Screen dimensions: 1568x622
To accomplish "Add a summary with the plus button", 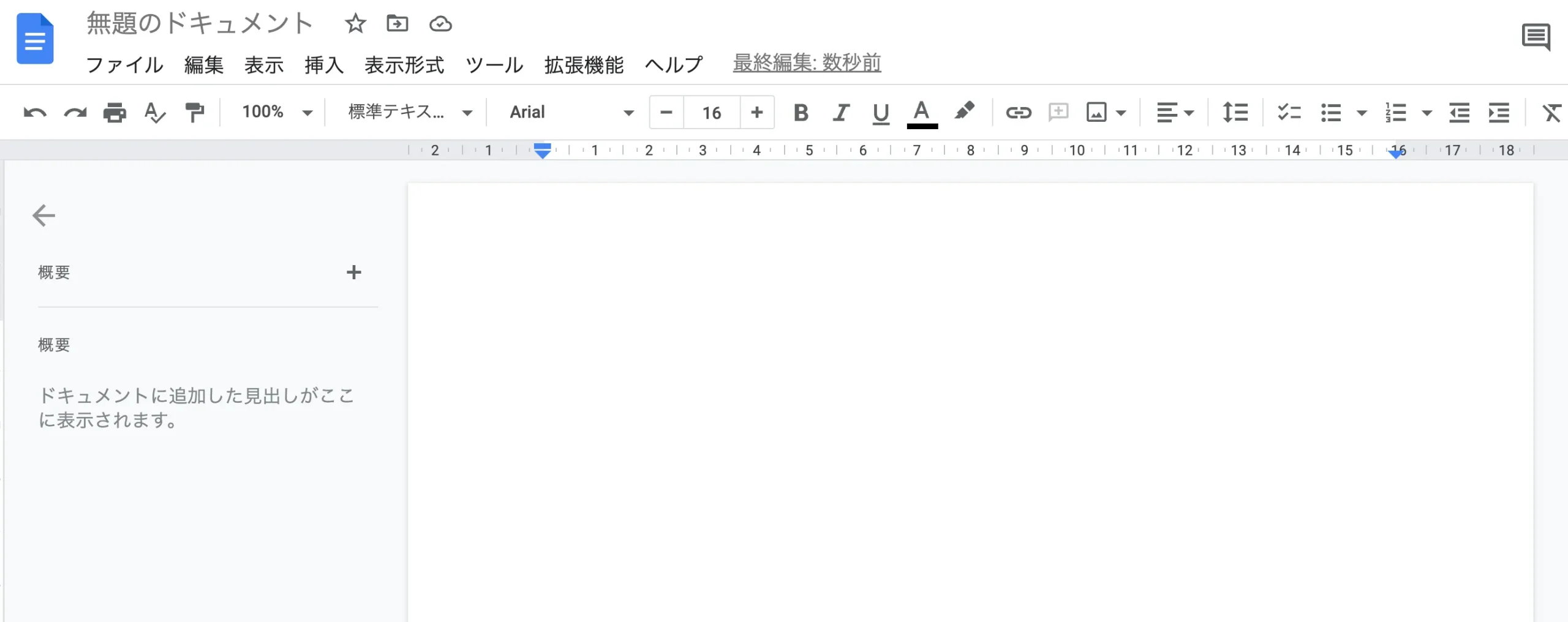I will 353,272.
